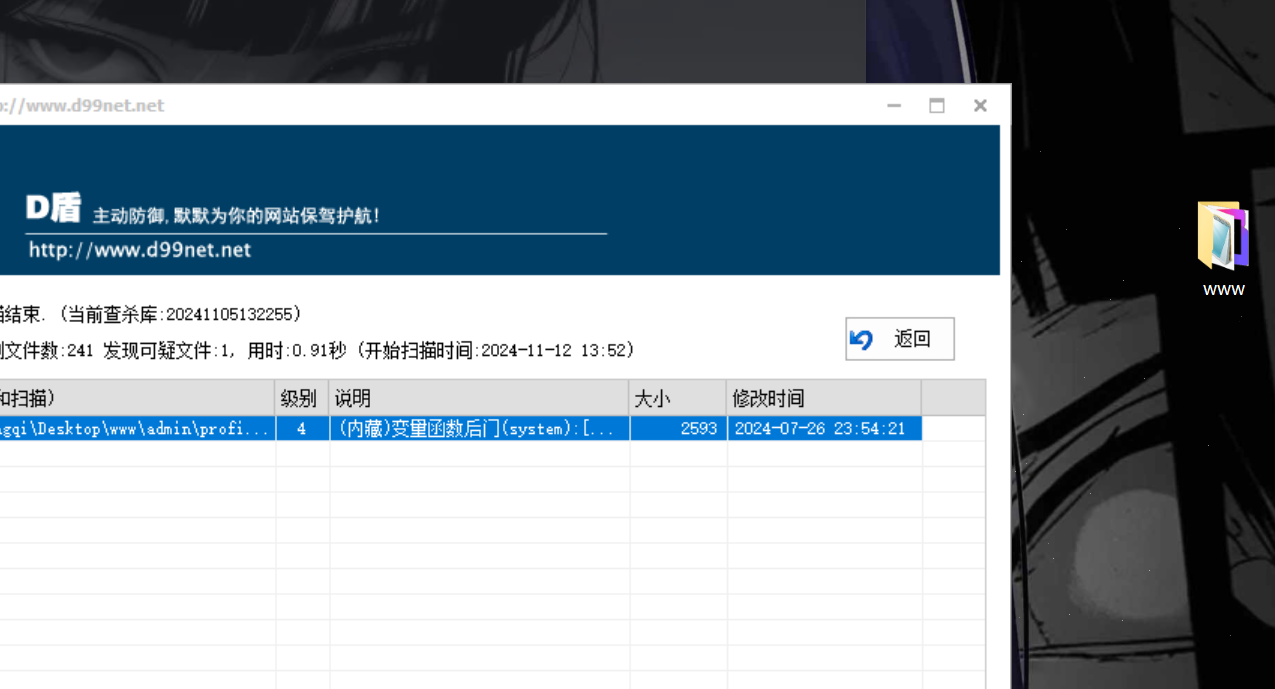
Task: Sort by the 修改时间 column header
Action: click(x=823, y=398)
